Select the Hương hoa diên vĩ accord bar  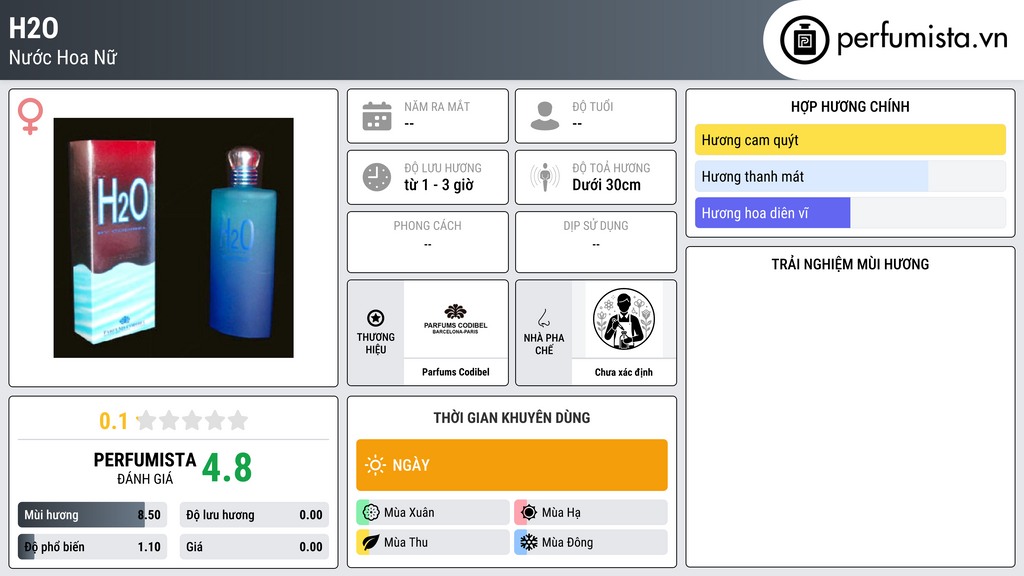tap(850, 213)
